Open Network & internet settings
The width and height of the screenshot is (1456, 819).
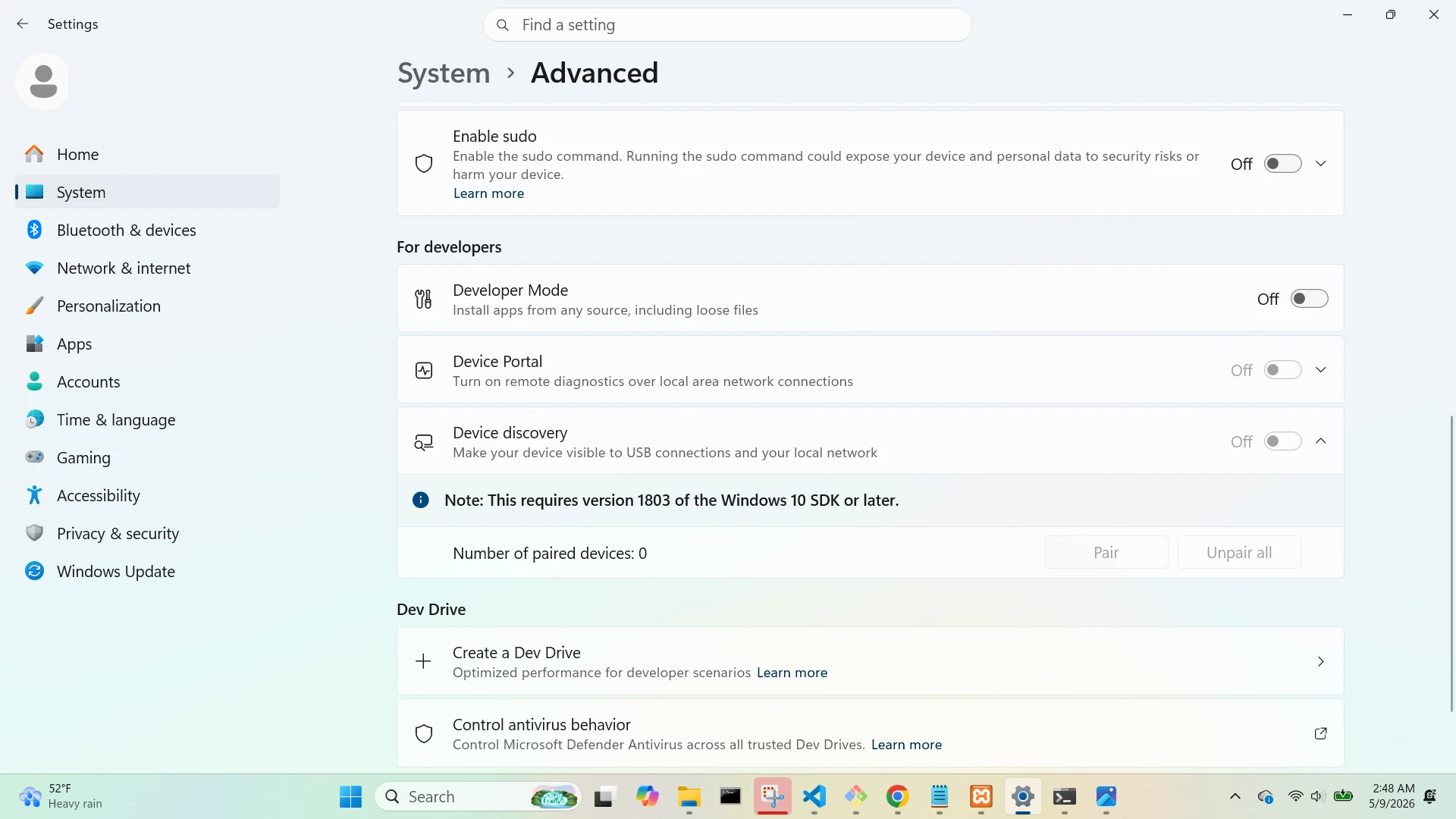click(x=147, y=268)
